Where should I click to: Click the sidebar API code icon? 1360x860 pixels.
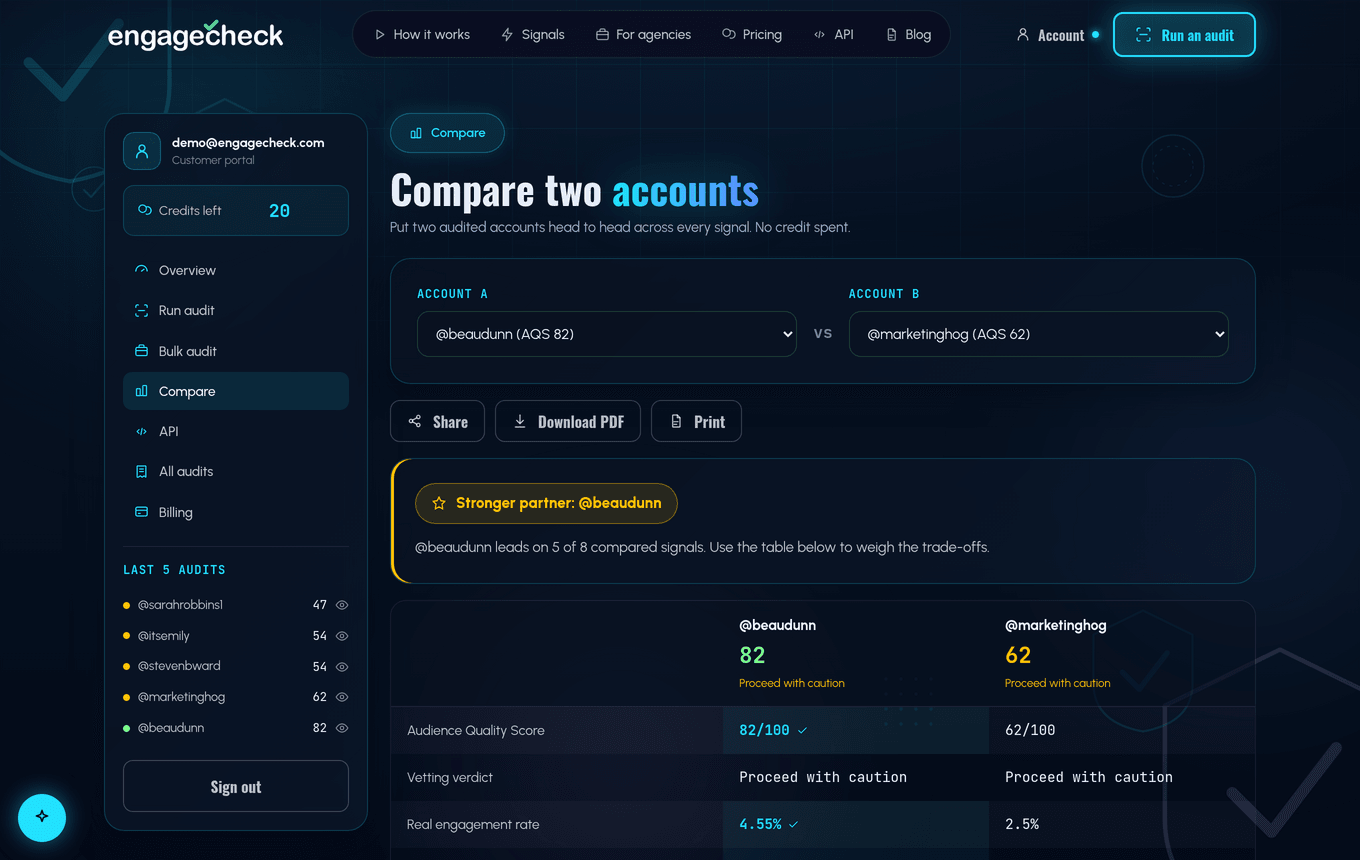coord(141,431)
